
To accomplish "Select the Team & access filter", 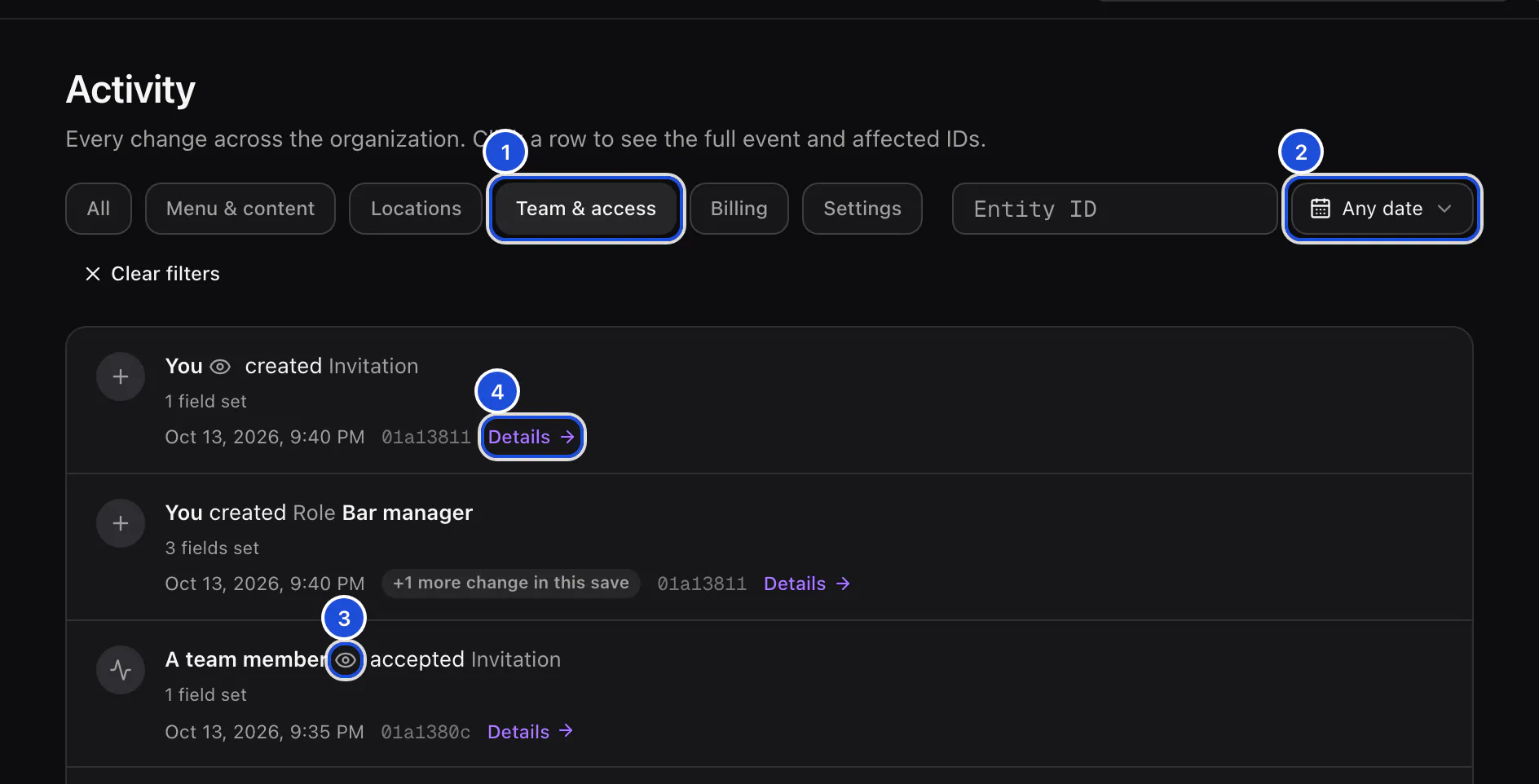I will pyautogui.click(x=586, y=209).
